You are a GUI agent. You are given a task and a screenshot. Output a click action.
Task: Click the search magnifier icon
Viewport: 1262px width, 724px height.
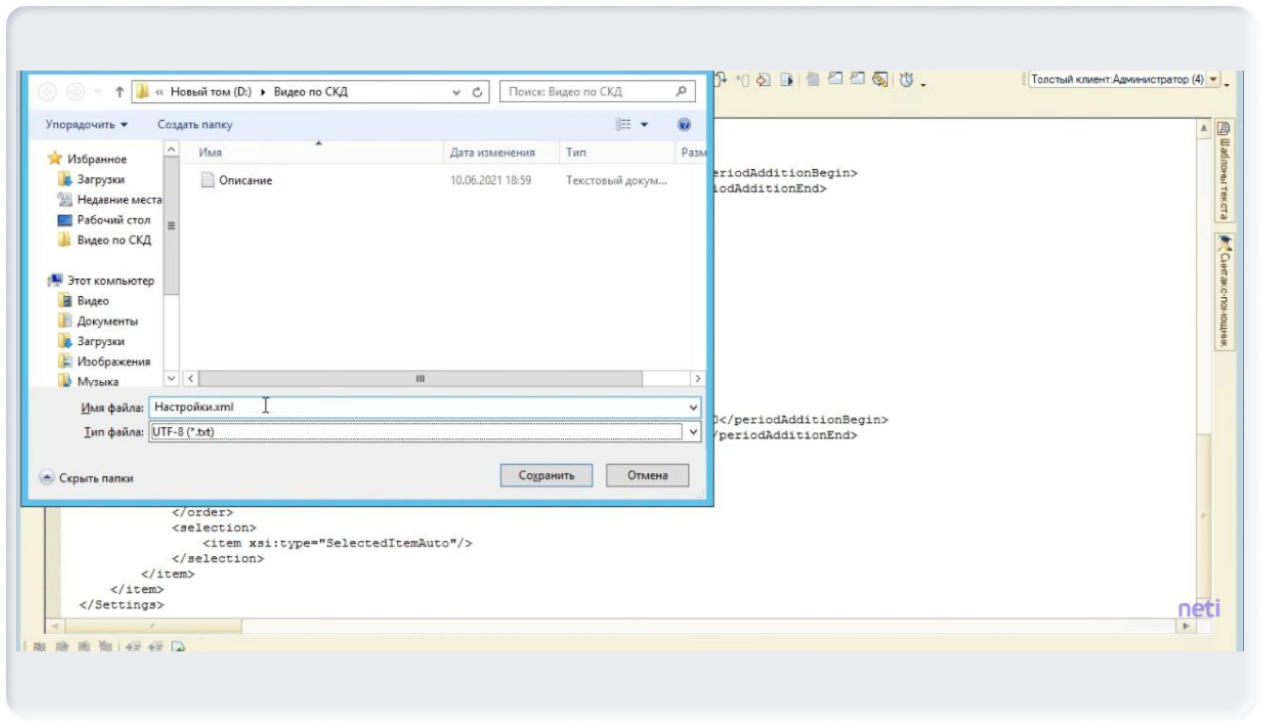pos(681,91)
